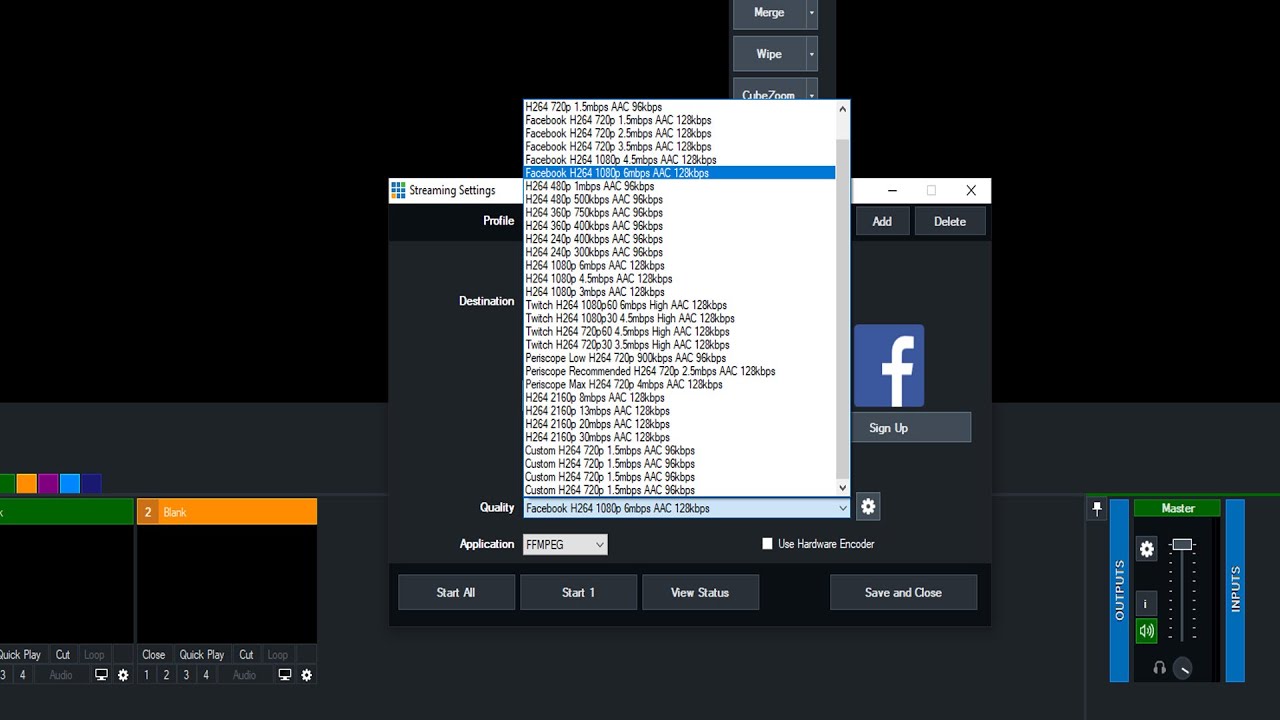The width and height of the screenshot is (1280, 720).
Task: Click the pin icon beside OUTPUTS
Action: 1097,509
